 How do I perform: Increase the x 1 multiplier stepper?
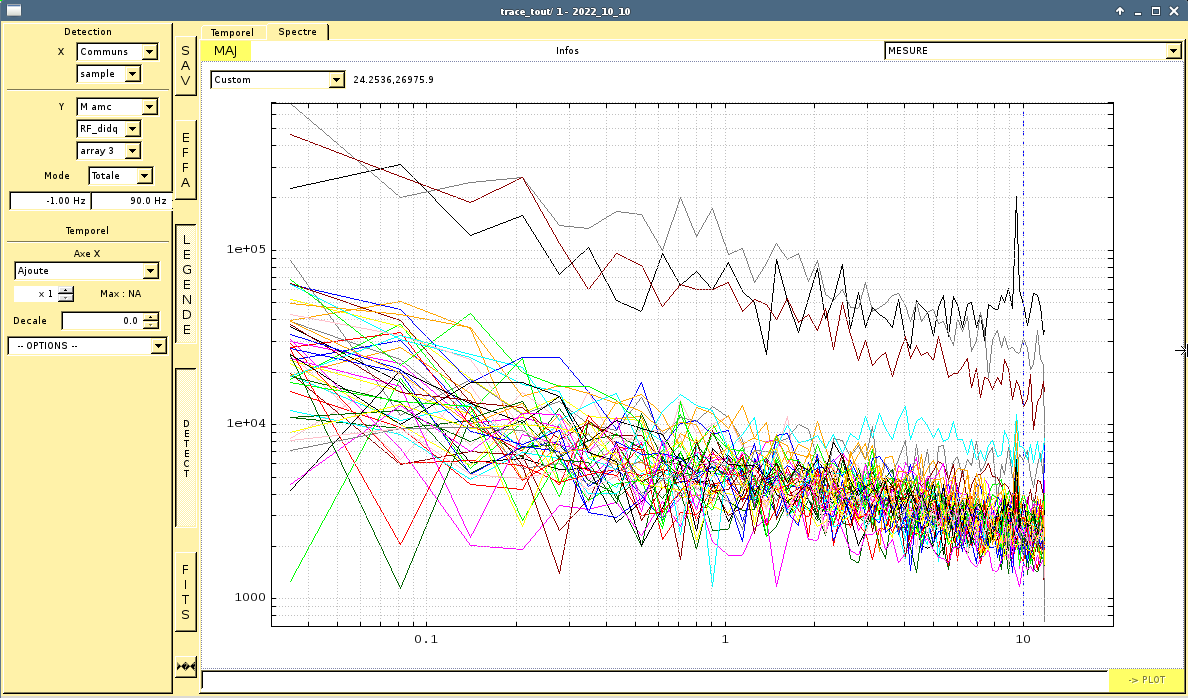66,290
